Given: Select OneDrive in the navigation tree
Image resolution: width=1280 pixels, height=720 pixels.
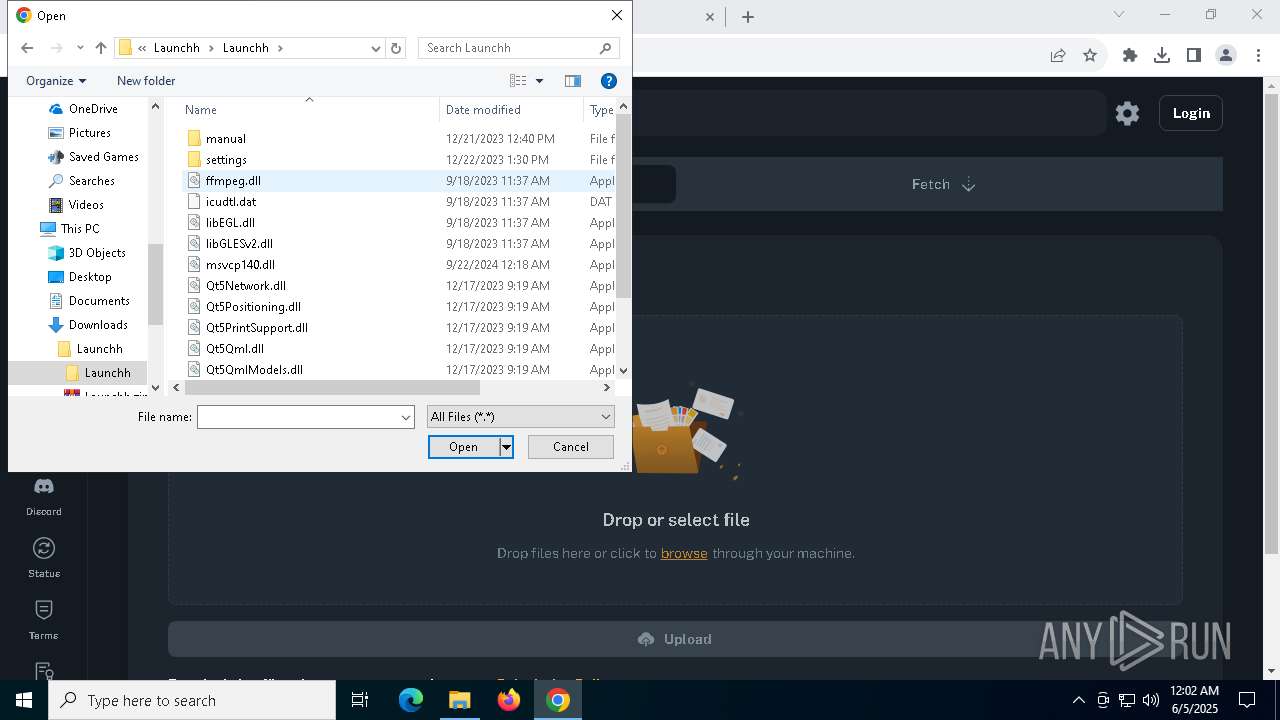Looking at the screenshot, I should click(x=93, y=109).
